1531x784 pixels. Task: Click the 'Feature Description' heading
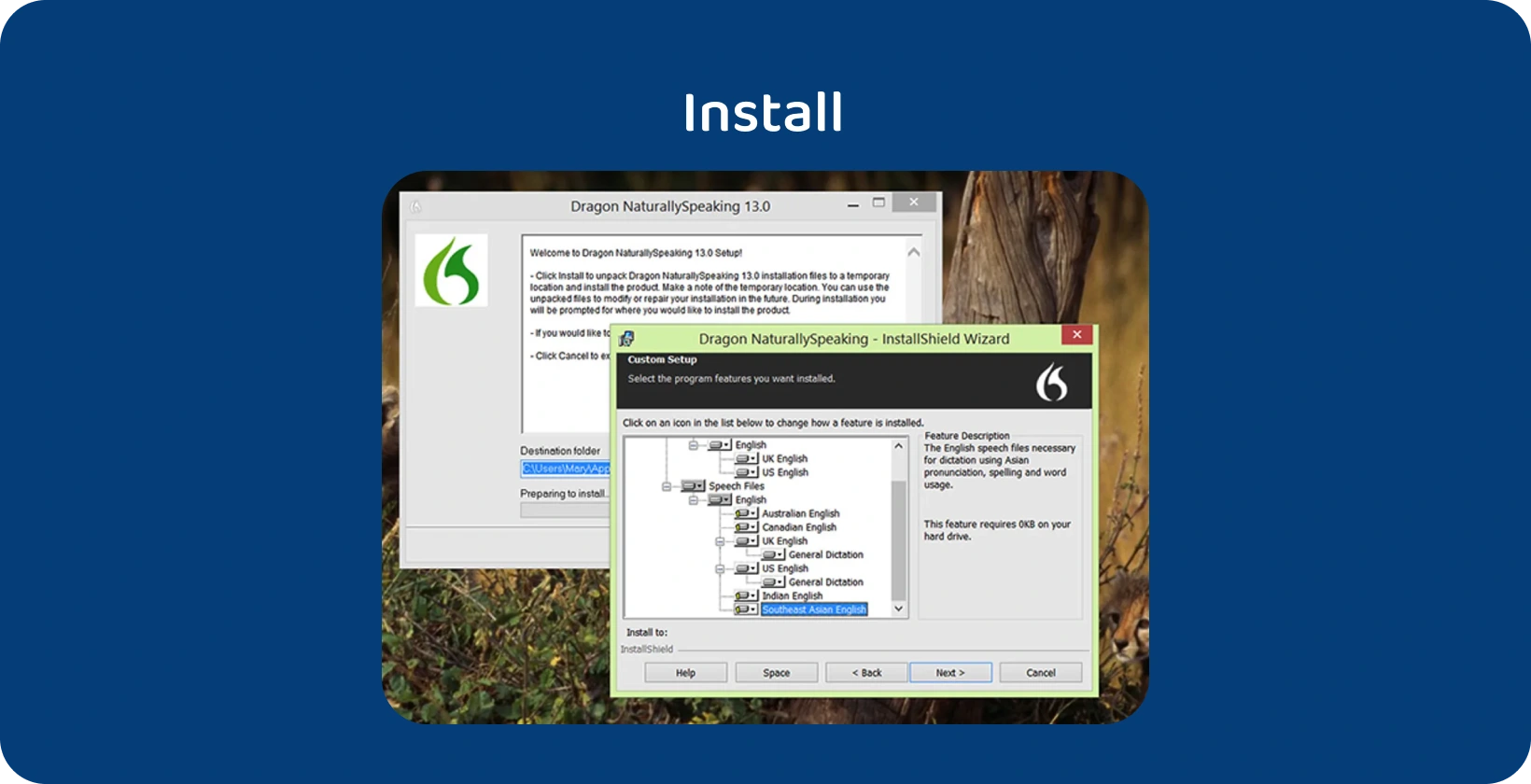[967, 436]
